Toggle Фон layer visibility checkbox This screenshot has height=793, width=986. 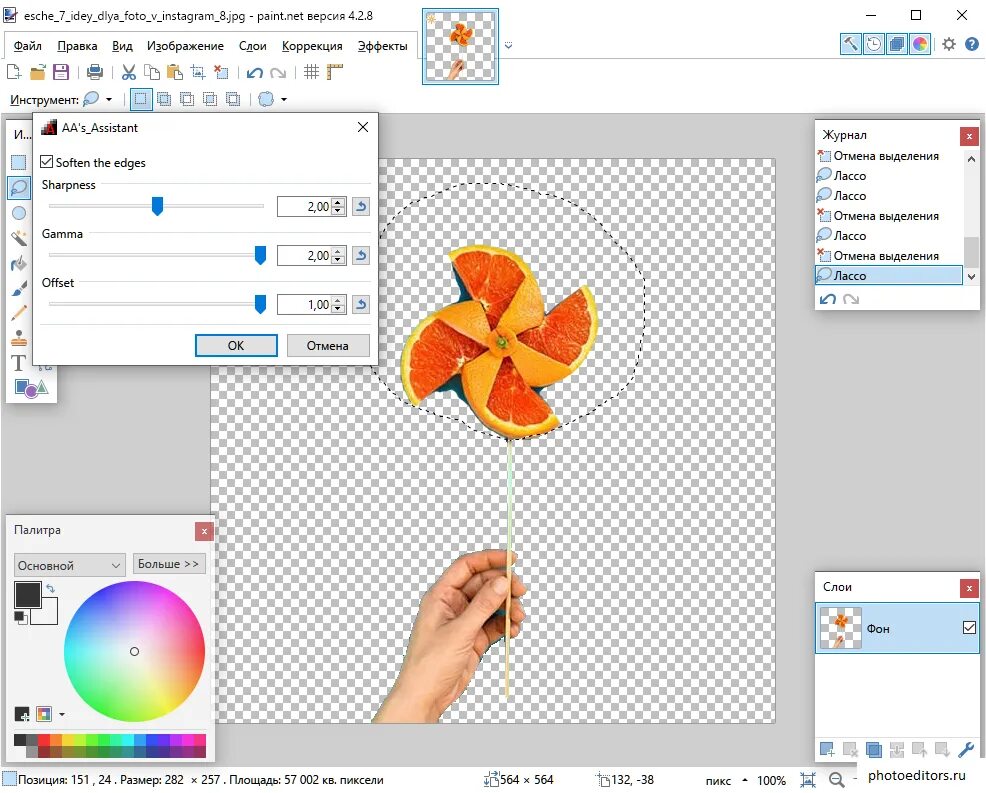pyautogui.click(x=969, y=628)
